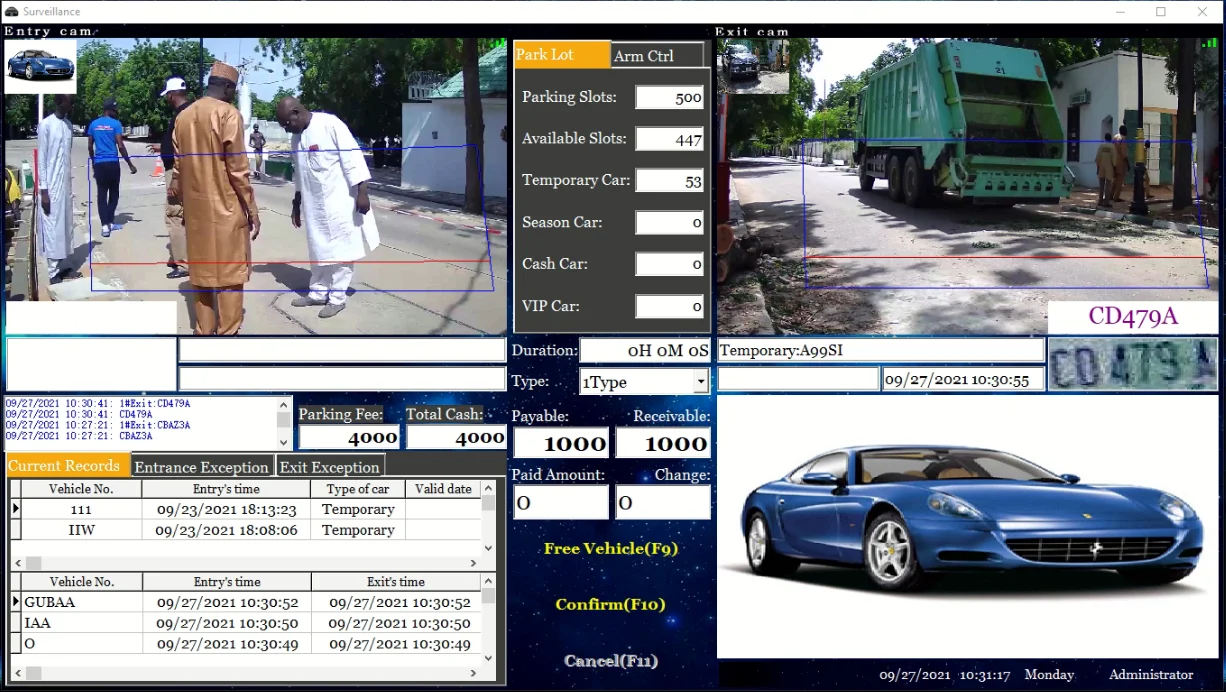The height and width of the screenshot is (692, 1226).
Task: Click the log line 1#Exit:CBAZ3A
Action: pyautogui.click(x=97, y=425)
